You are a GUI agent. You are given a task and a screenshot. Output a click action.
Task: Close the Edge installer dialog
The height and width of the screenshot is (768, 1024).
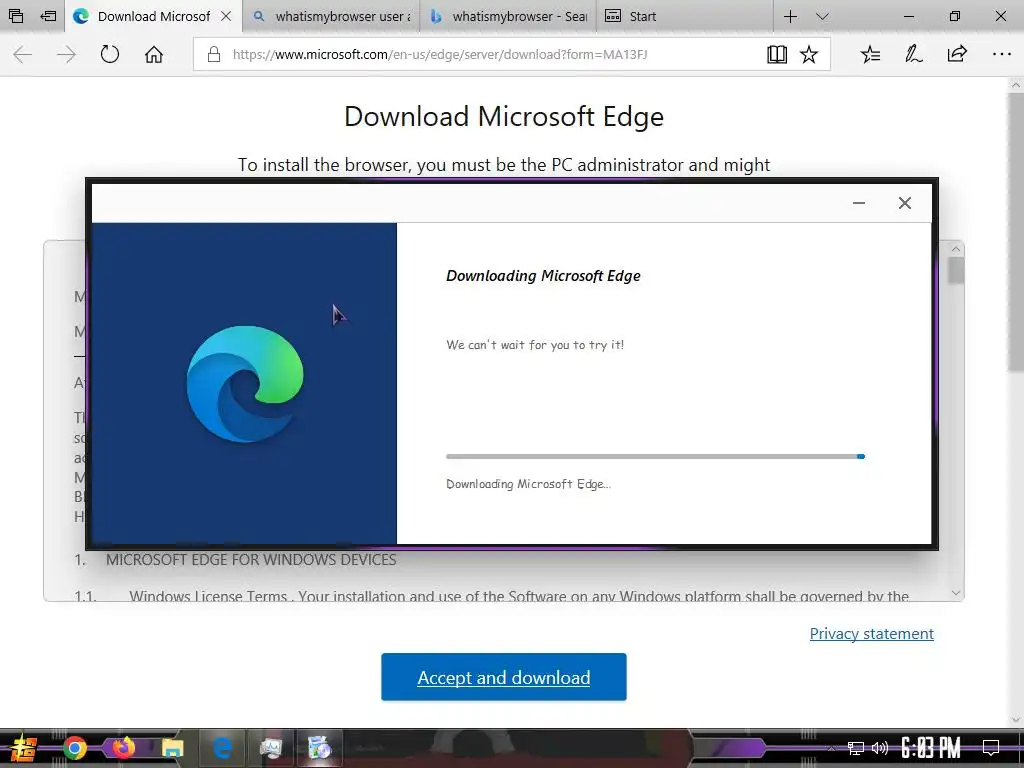[904, 203]
